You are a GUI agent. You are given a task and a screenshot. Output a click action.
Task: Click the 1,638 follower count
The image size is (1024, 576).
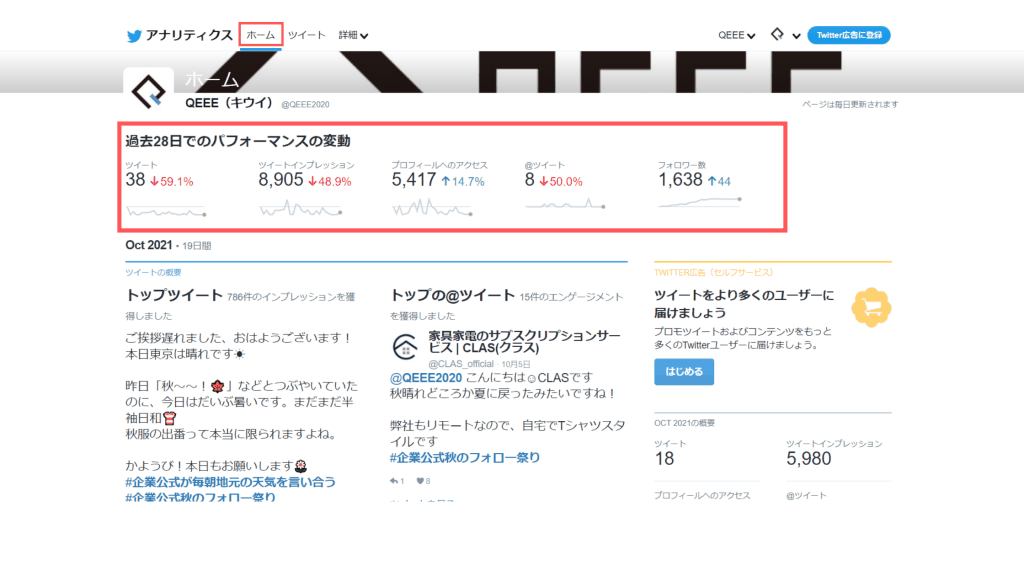(680, 180)
